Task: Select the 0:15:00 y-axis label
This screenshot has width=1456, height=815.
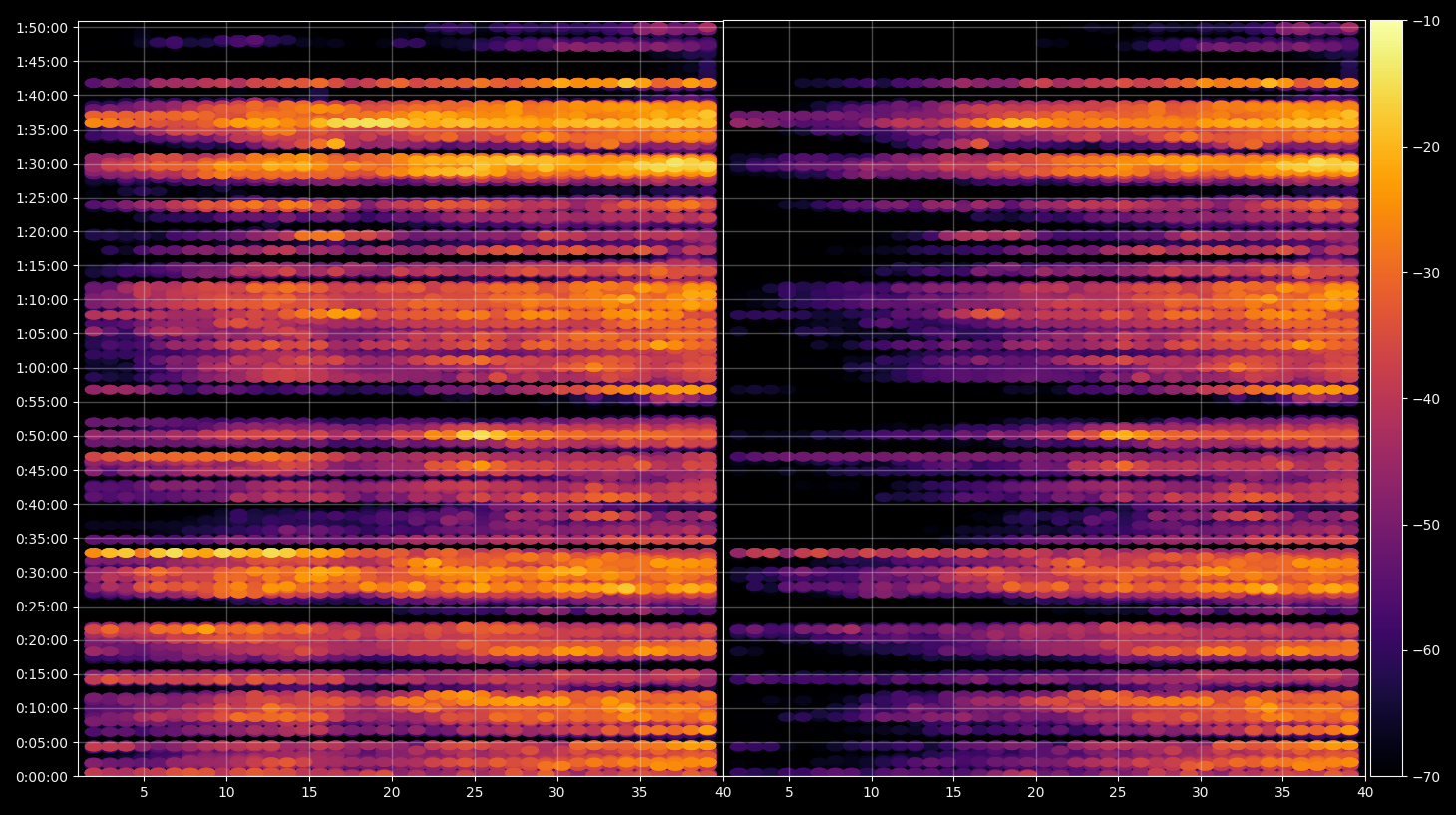Action: (42, 674)
